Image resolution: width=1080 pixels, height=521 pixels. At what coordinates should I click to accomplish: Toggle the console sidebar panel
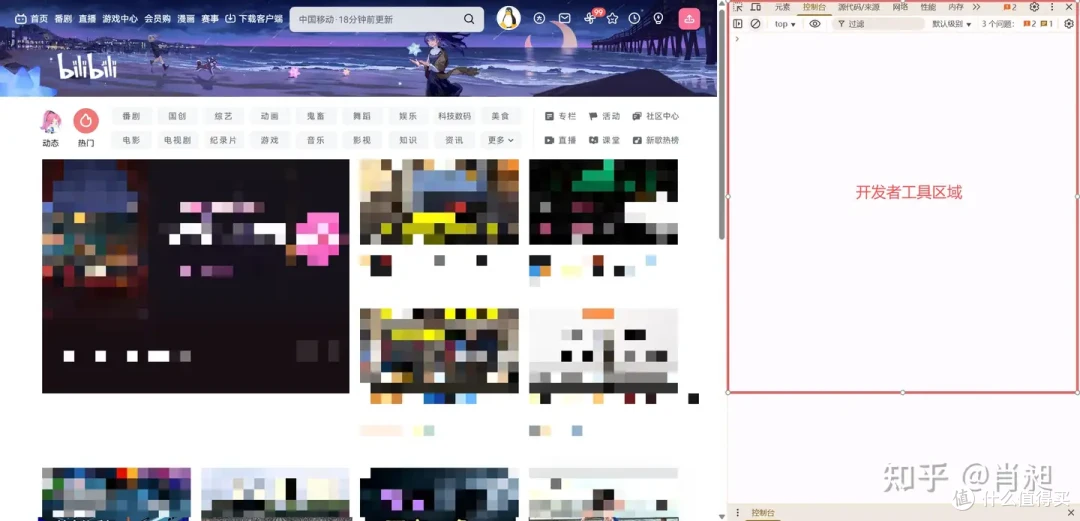click(x=738, y=23)
